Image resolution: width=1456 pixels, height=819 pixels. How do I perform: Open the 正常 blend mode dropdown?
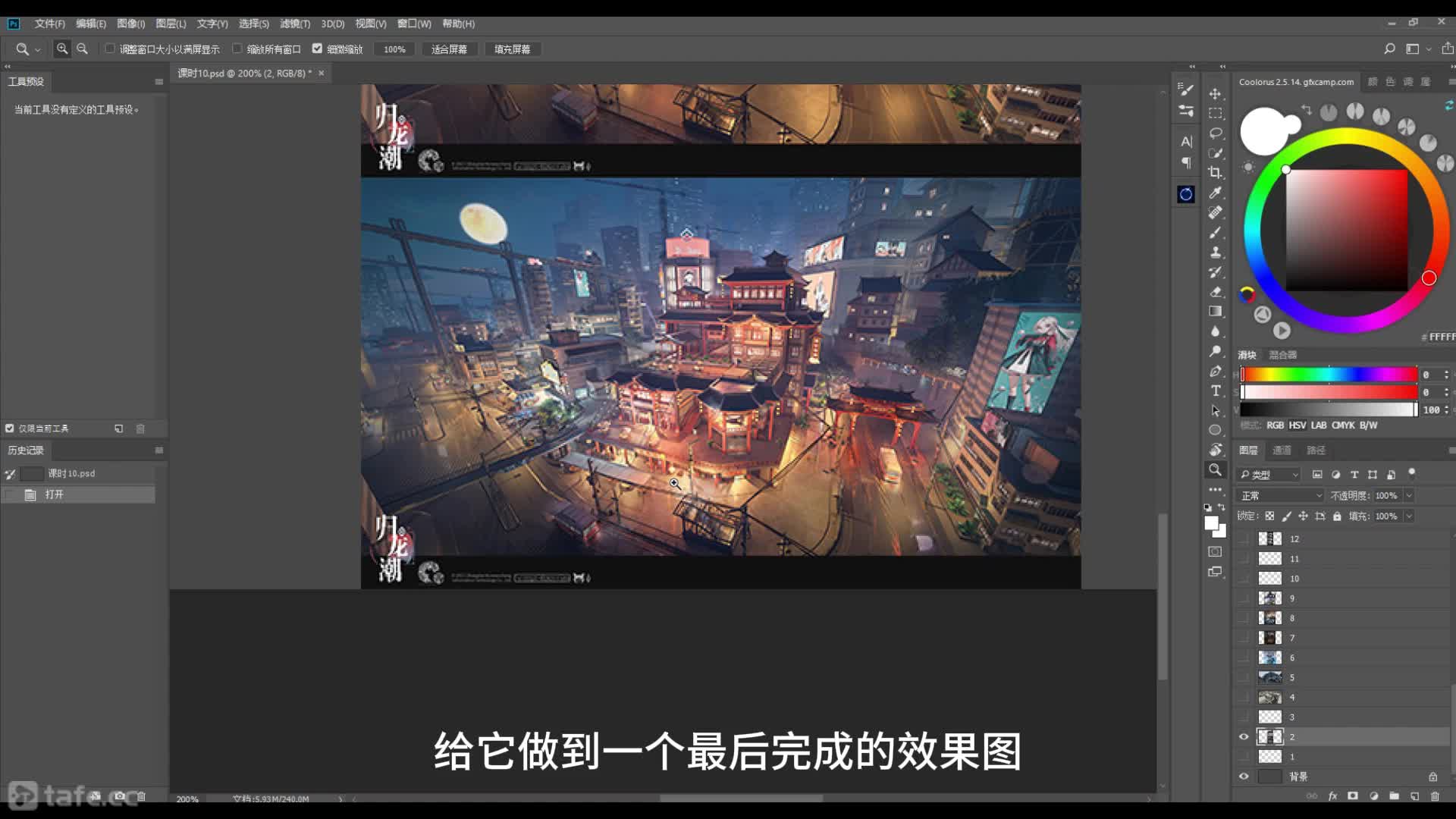1280,495
